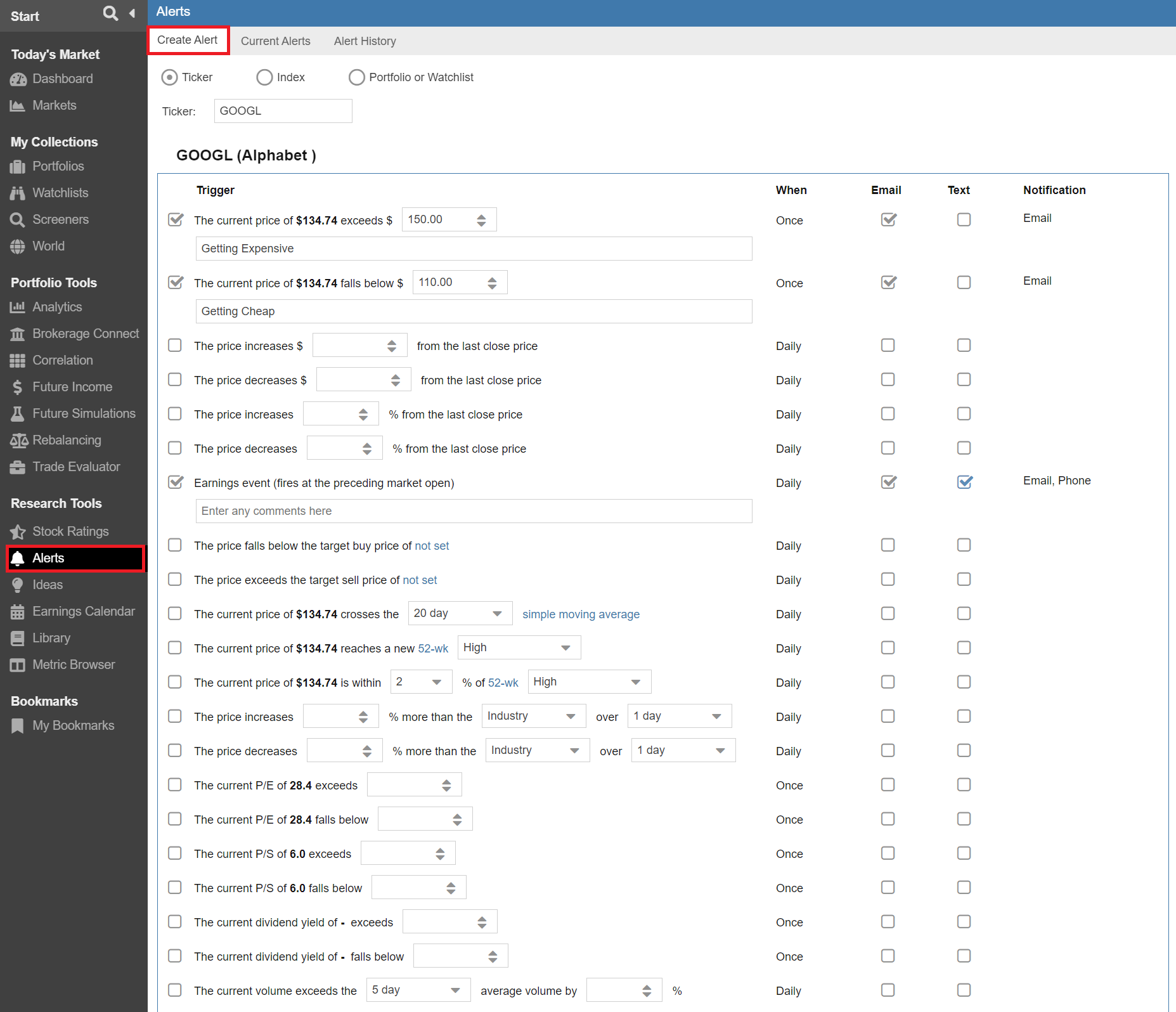This screenshot has width=1176, height=1012.
Task: Click the Getting Expensive comment field
Action: coord(474,249)
